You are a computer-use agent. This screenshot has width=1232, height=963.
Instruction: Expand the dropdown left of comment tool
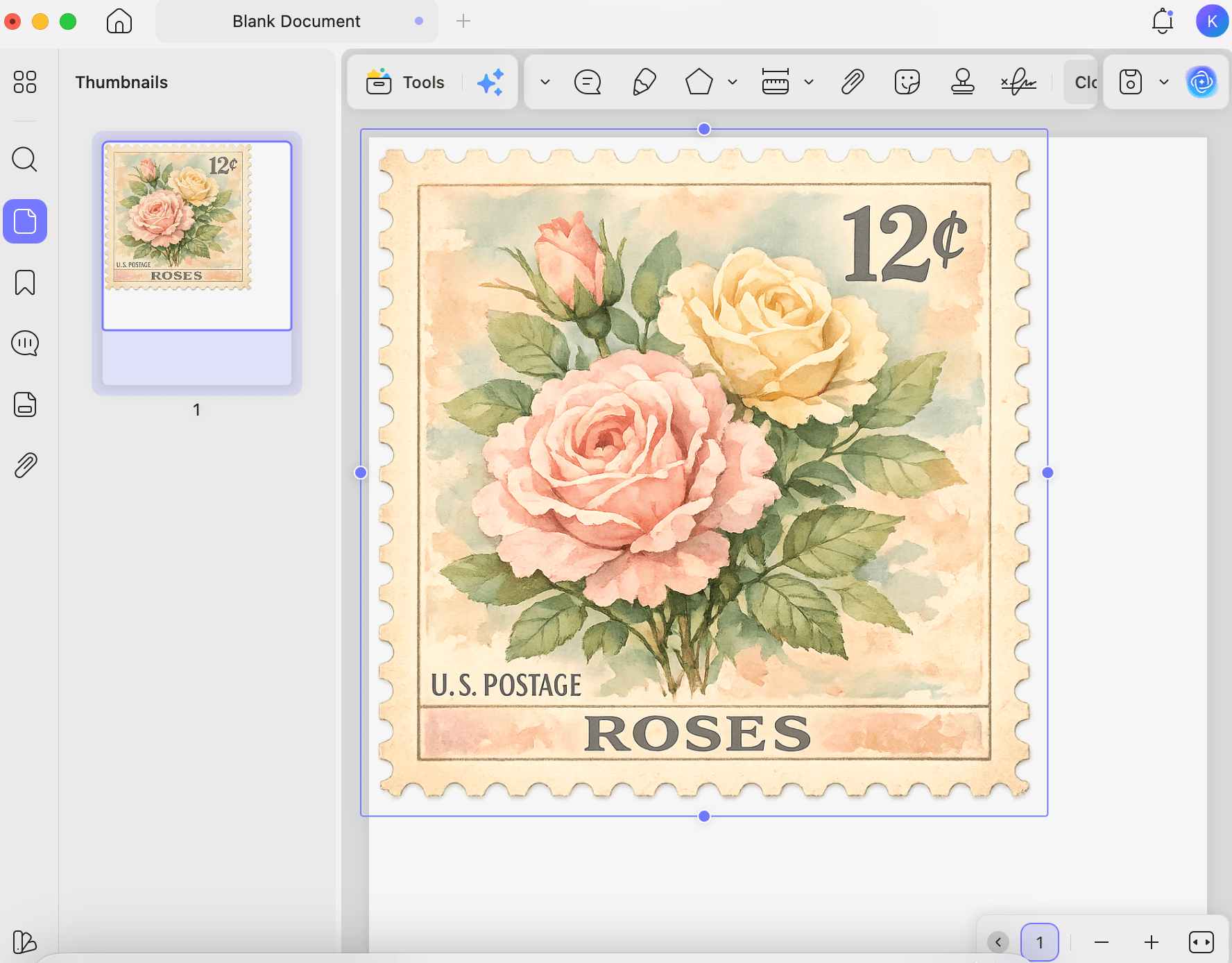pos(545,83)
